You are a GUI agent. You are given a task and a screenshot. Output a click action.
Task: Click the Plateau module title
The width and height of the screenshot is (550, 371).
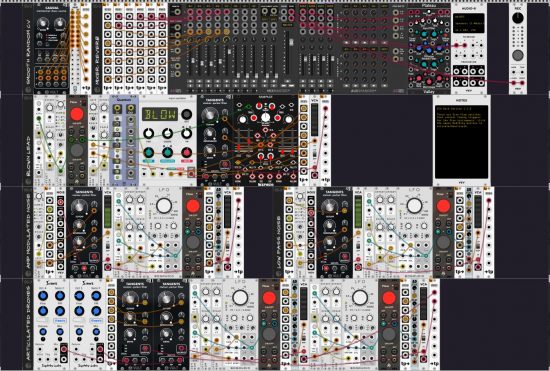point(429,6)
